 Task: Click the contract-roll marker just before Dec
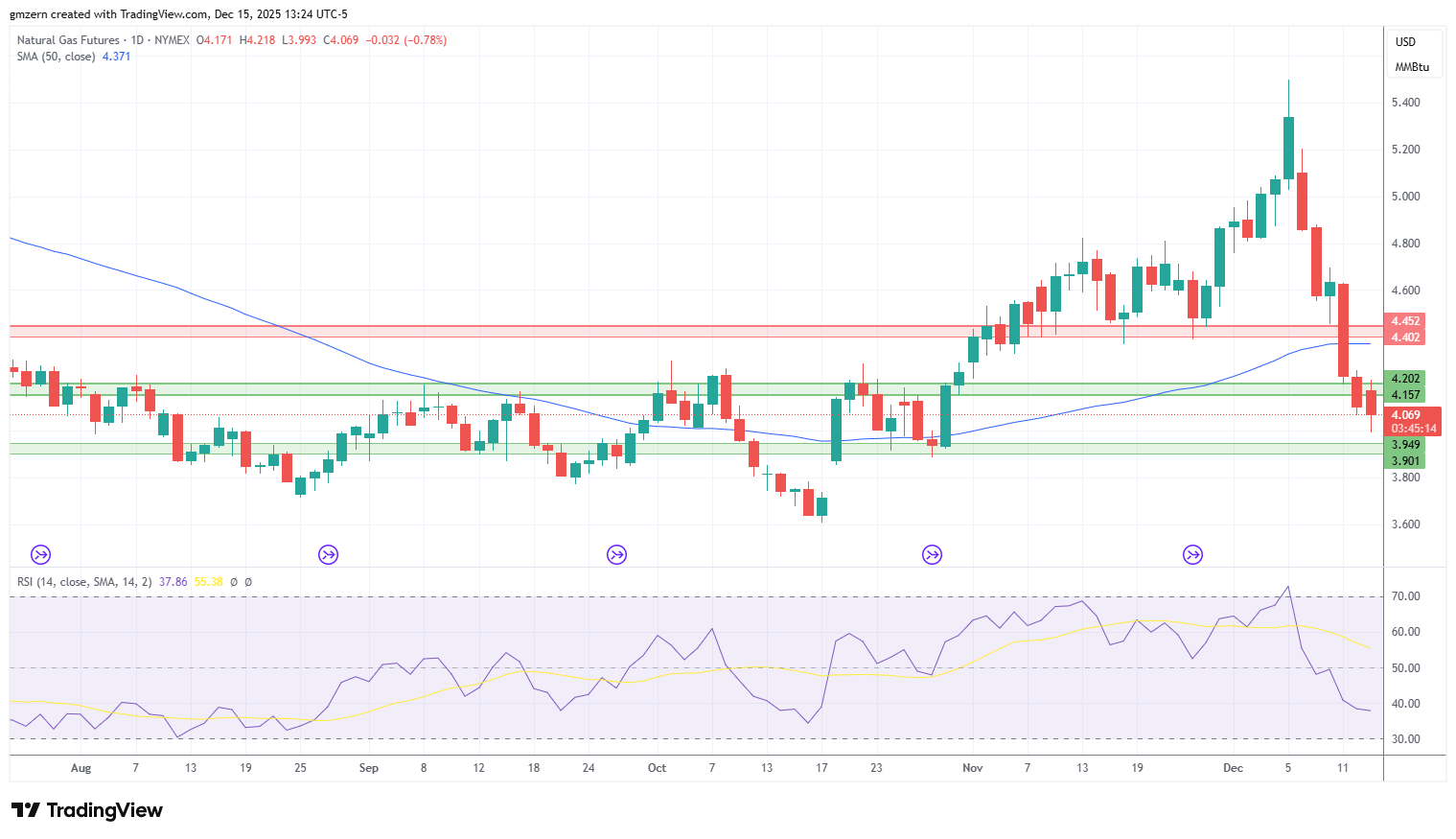[1192, 554]
